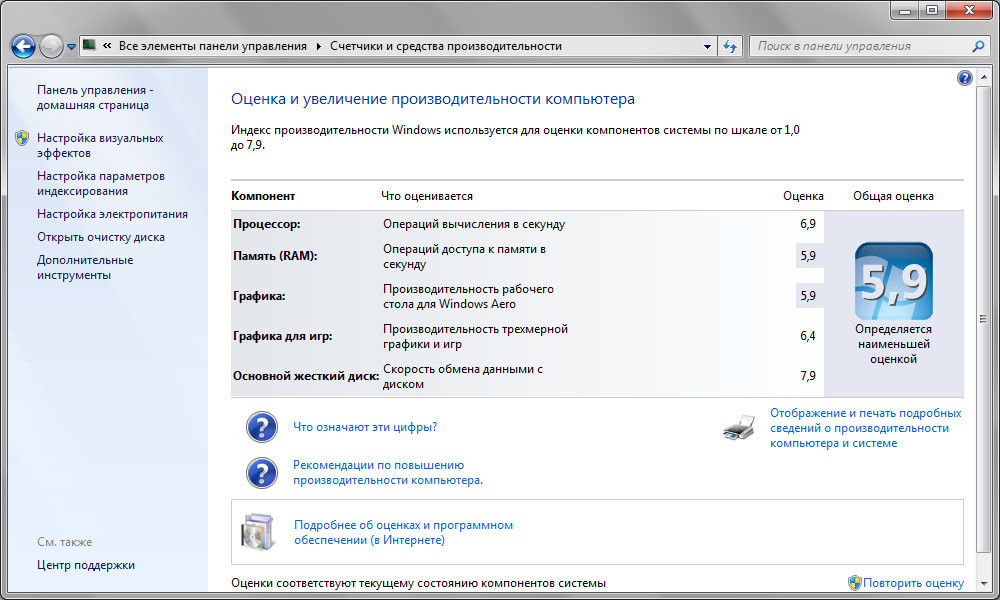Click the vertical scrollbar on the right
The height and width of the screenshot is (600, 1000).
[984, 320]
